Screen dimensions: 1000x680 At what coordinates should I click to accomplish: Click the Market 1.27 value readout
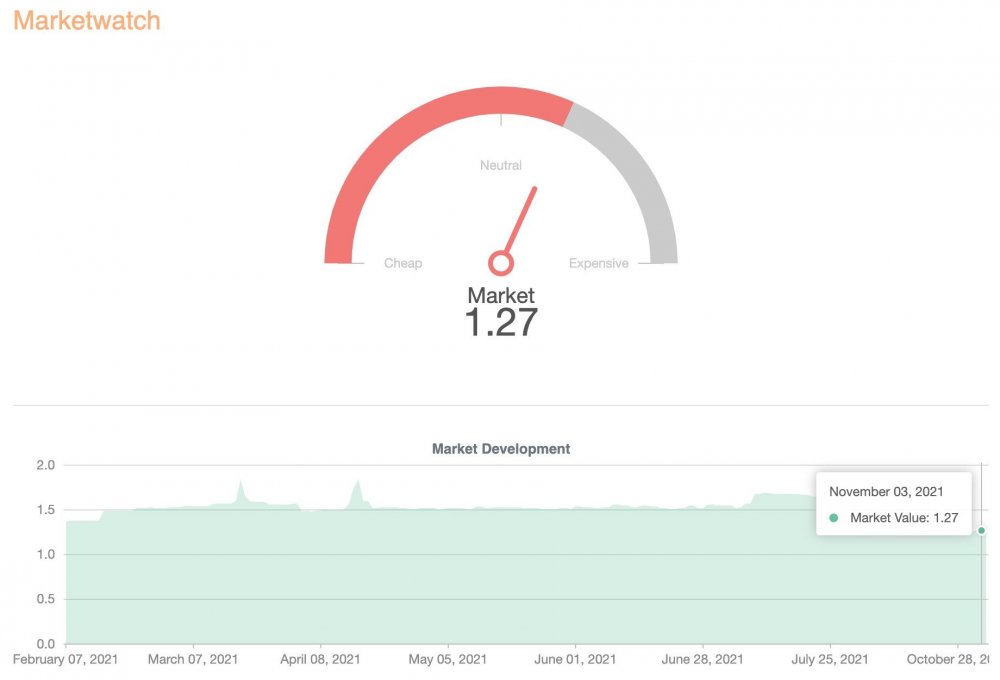click(501, 312)
